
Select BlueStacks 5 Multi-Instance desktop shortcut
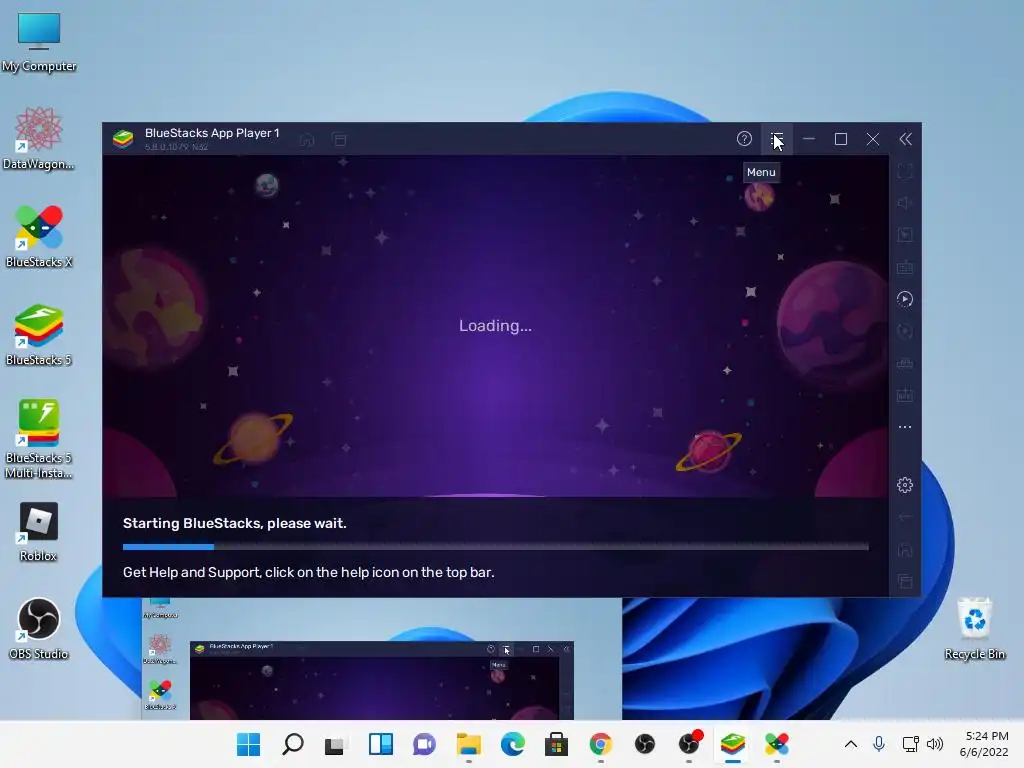(x=39, y=439)
